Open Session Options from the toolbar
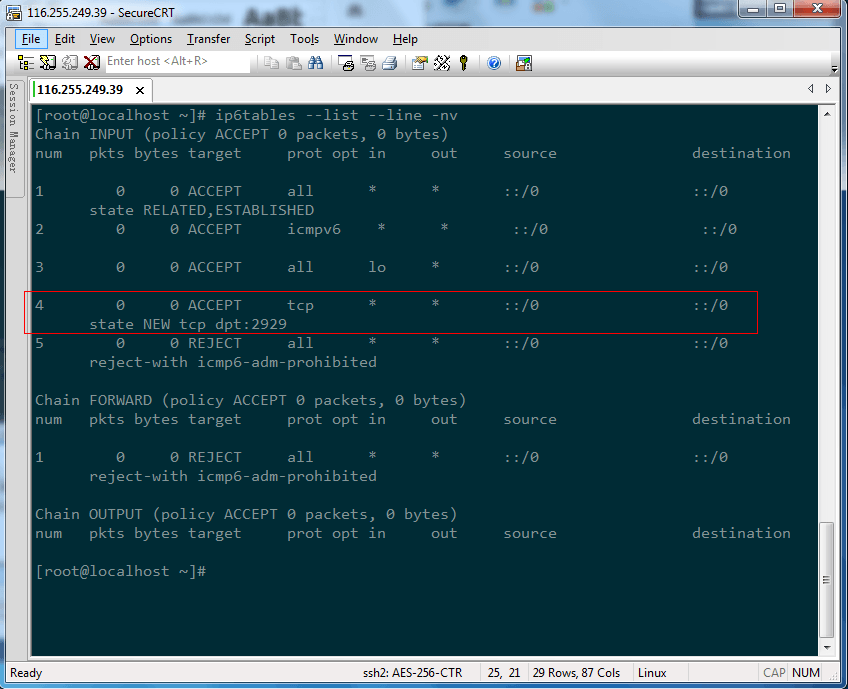The width and height of the screenshot is (848, 689). [419, 62]
